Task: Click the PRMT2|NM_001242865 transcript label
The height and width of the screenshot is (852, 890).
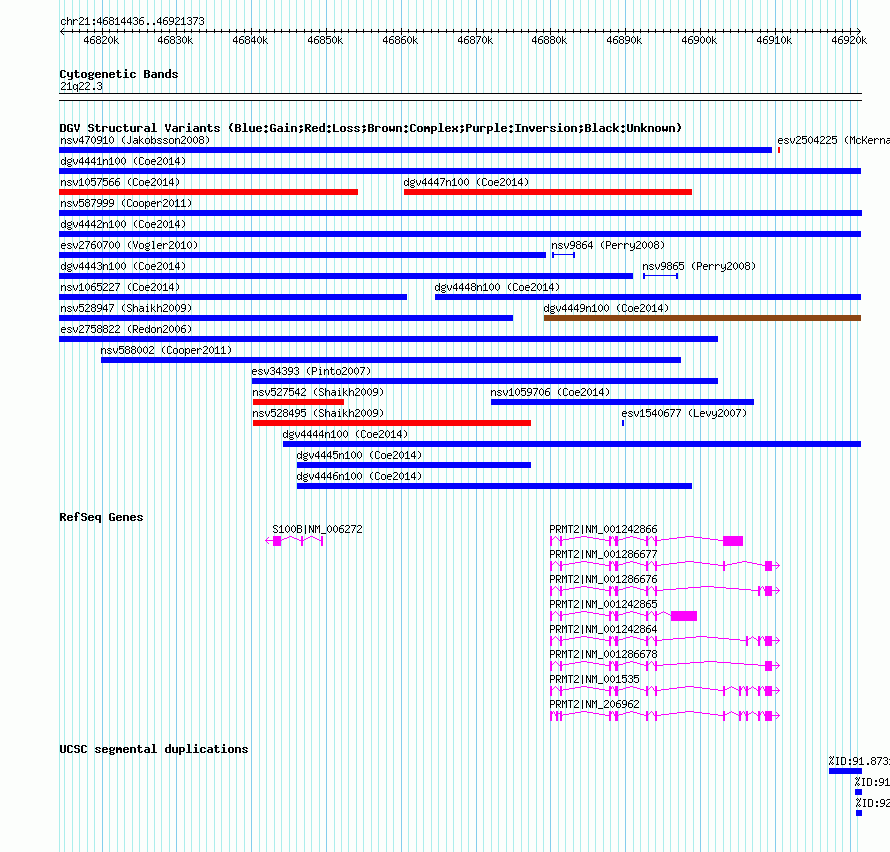Action: pyautogui.click(x=603, y=604)
